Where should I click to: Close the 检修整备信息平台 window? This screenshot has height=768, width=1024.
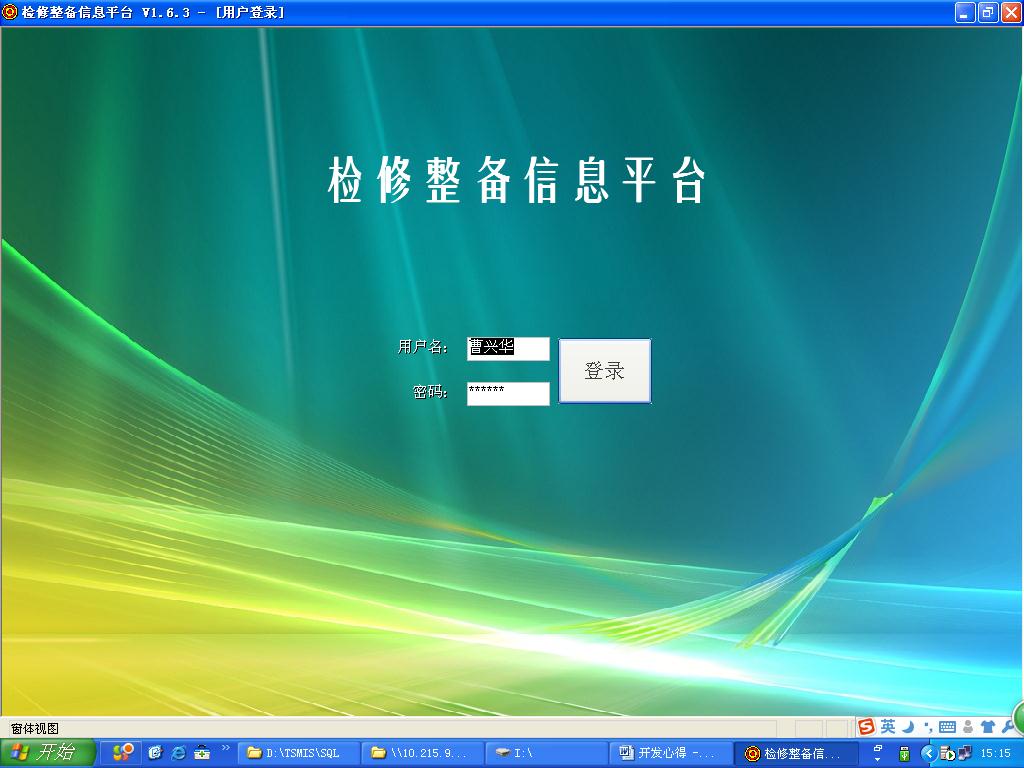(1011, 12)
